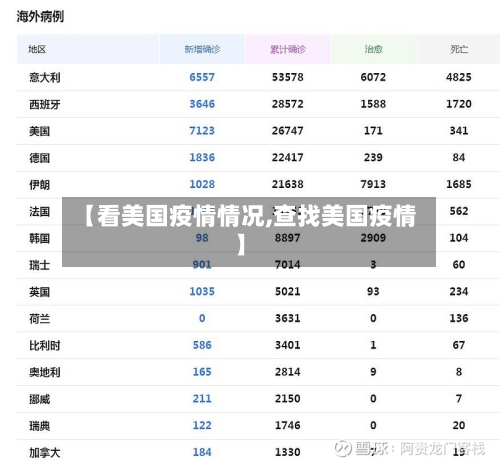Click recovered value 1588

click(373, 104)
